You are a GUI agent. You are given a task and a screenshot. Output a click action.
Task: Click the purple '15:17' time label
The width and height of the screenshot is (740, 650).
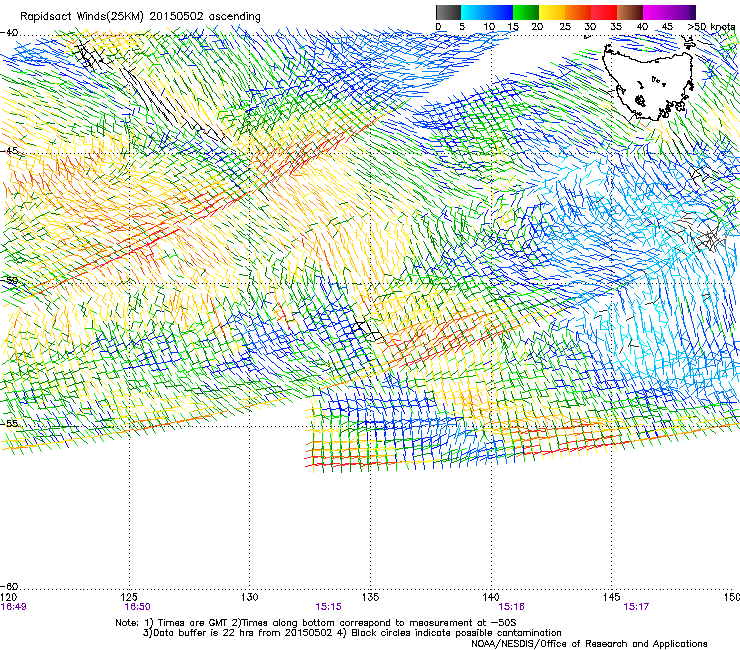tap(636, 607)
